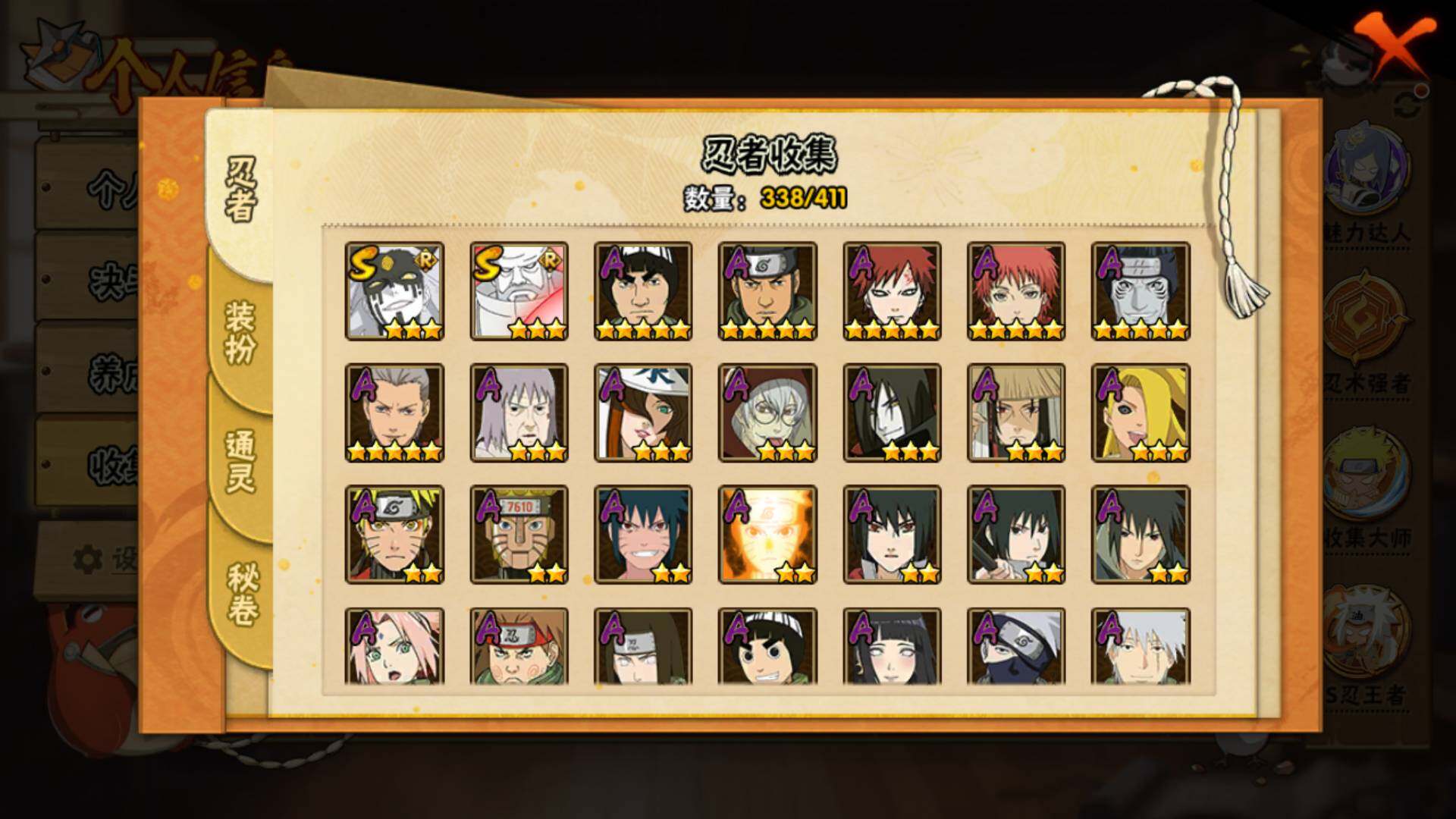Select the first S-rank white-masked ninja

click(394, 291)
